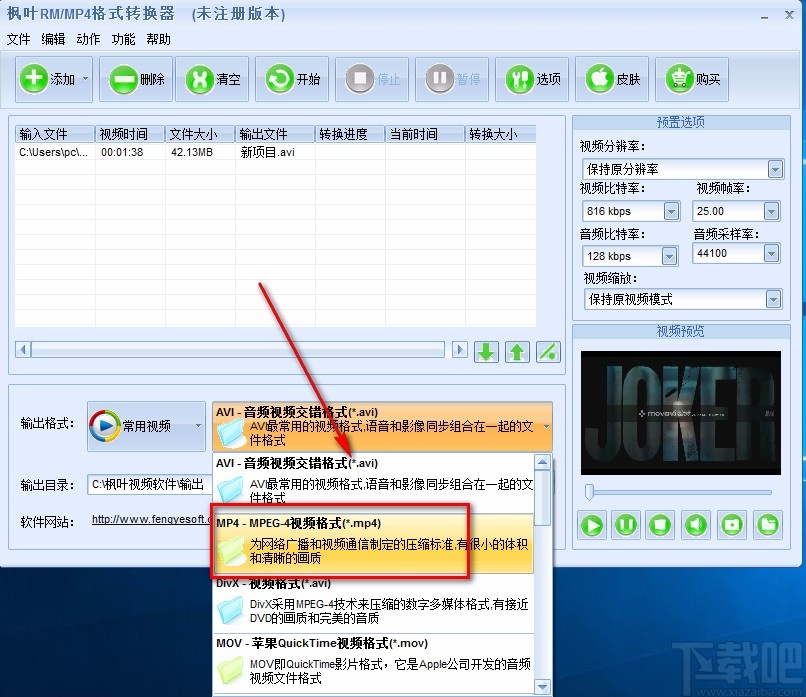Open the 选项 options icon

519,79
